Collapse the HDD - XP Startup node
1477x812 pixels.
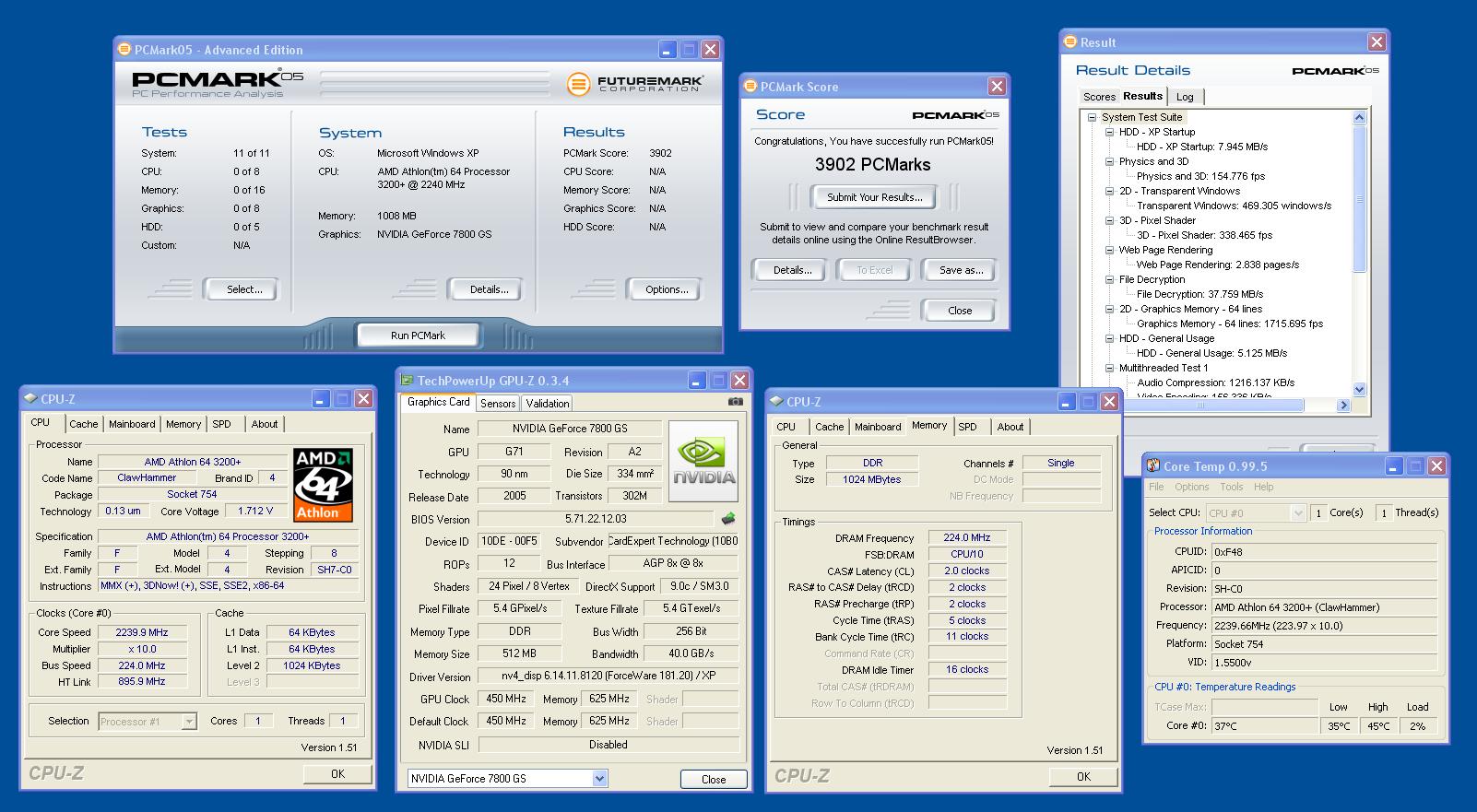1110,132
